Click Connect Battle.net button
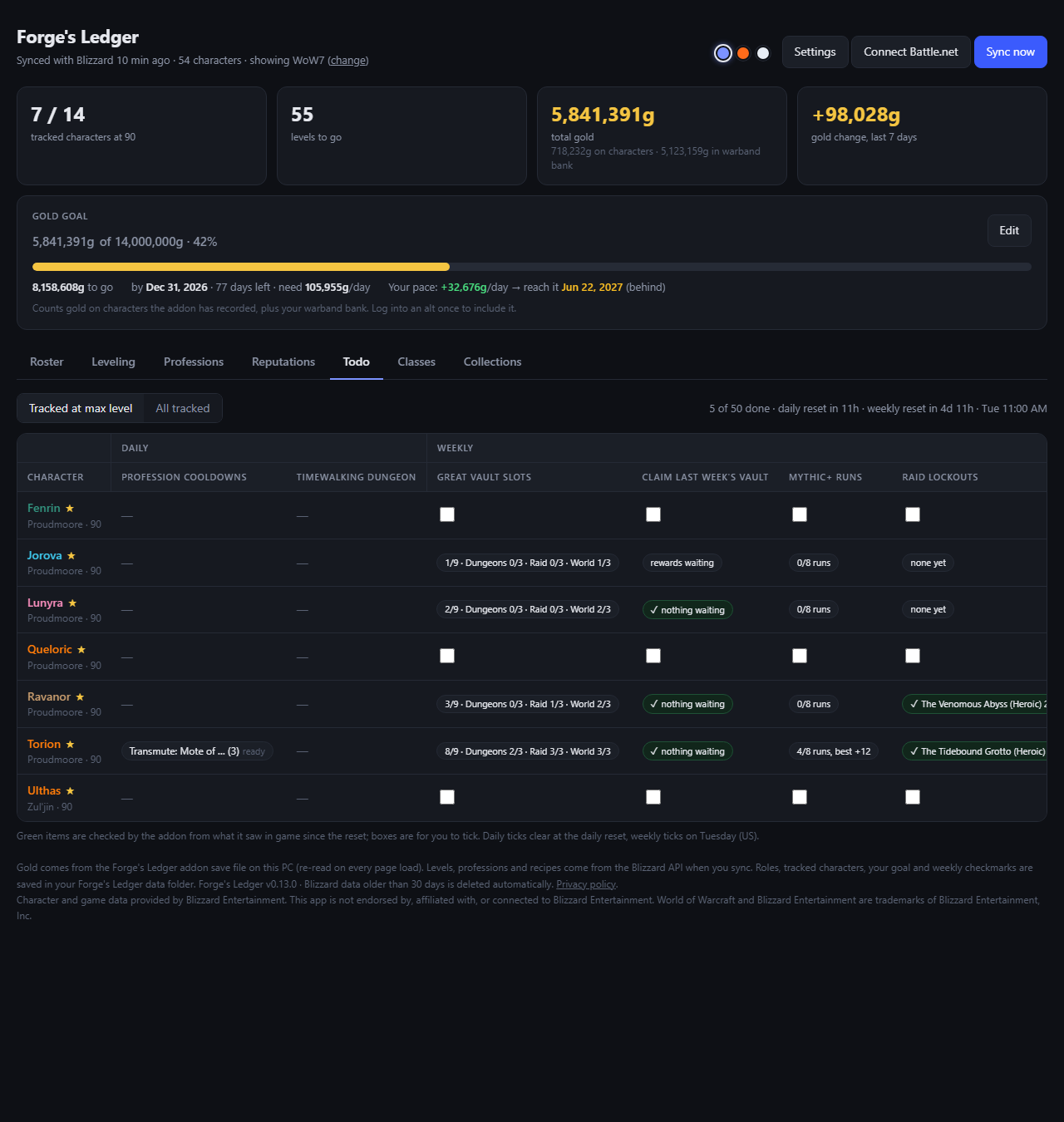Screen dimensions: 1064x1122 910,52
